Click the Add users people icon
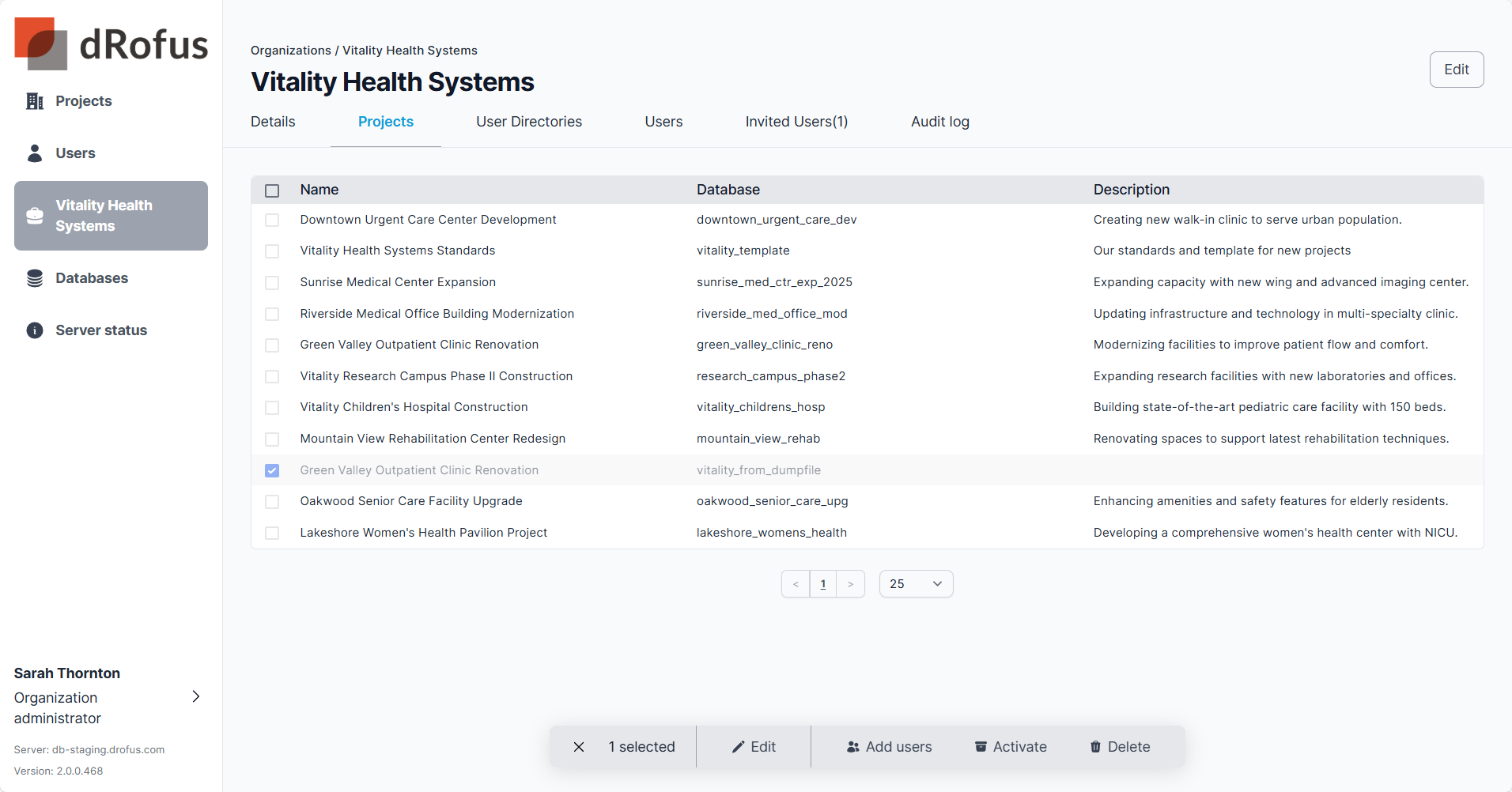Image resolution: width=1512 pixels, height=792 pixels. (x=853, y=747)
